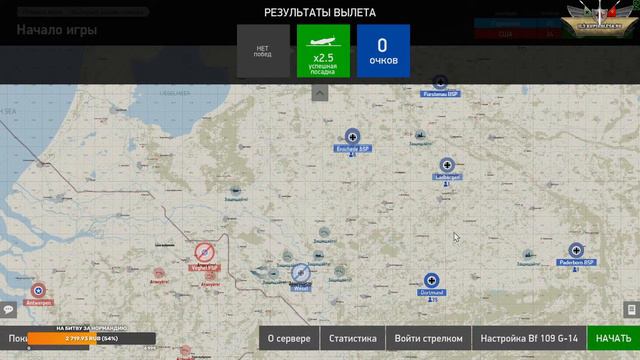
Task: Click the orange donation progress bar
Action: tap(91, 338)
